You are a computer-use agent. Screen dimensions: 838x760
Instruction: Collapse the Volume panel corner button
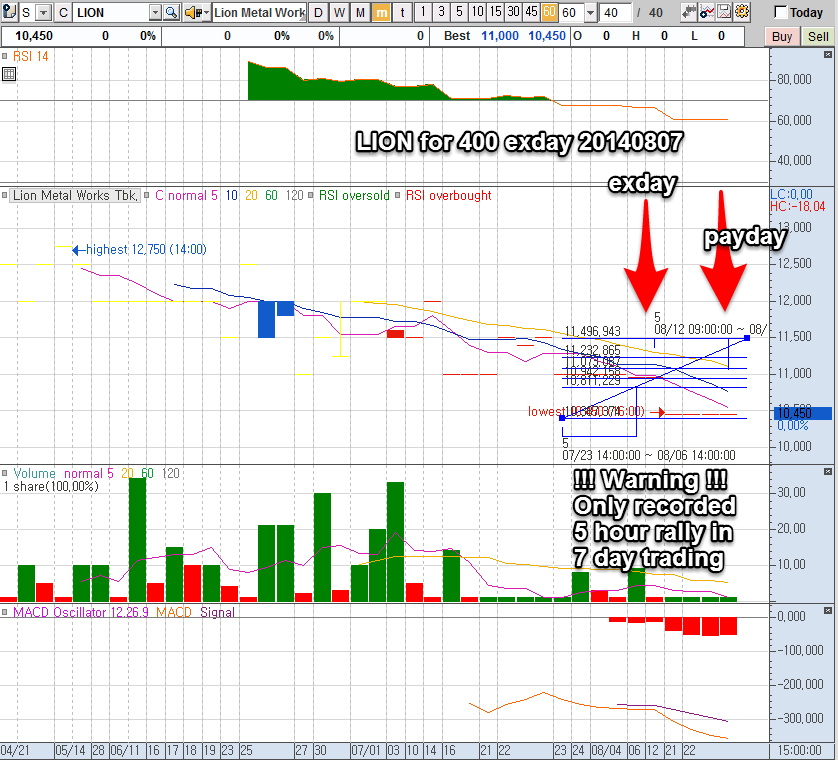828,471
